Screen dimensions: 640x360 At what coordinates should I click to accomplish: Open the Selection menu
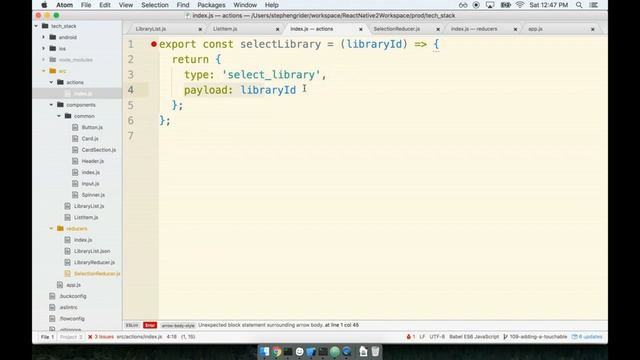[x=155, y=5]
